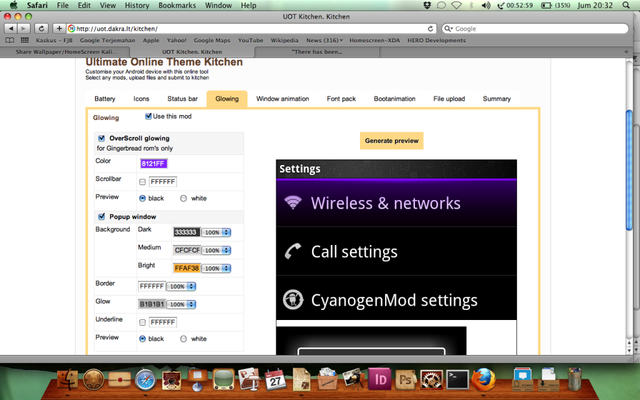Open Kaskus - FJB bookmark
The height and width of the screenshot is (400, 640).
click(54, 40)
